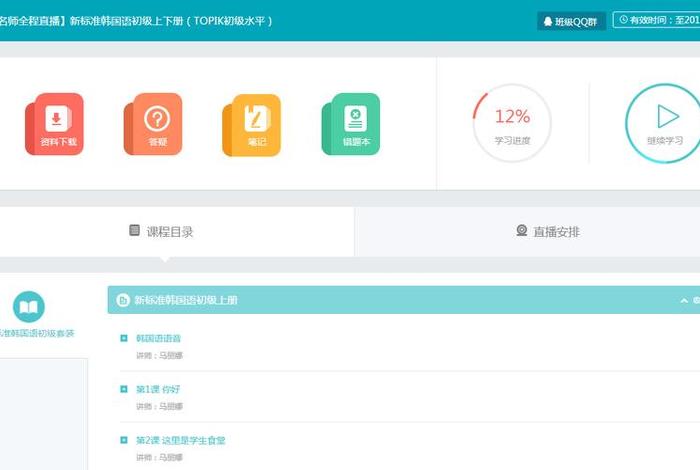The image size is (700, 470).
Task: Click the 继续学习 play button
Action: pos(664,123)
